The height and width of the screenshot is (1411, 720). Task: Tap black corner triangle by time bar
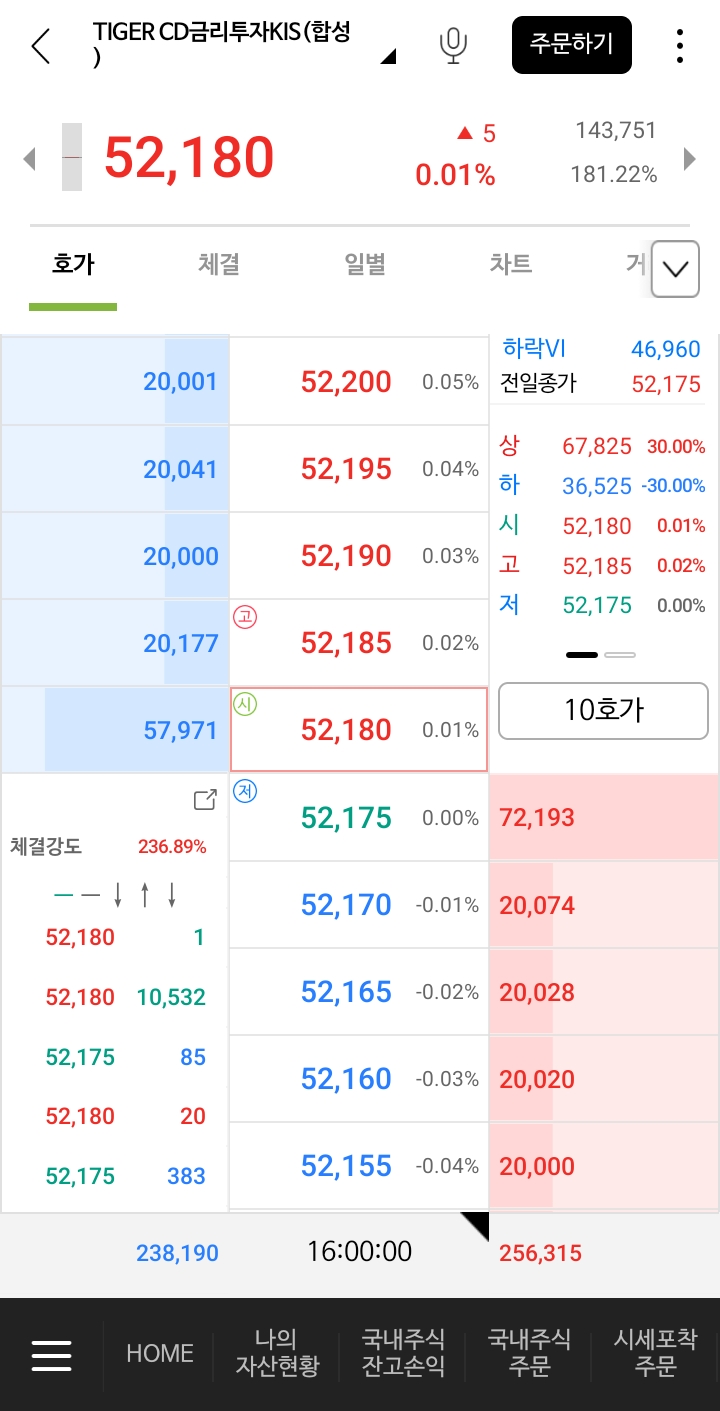(x=475, y=1226)
